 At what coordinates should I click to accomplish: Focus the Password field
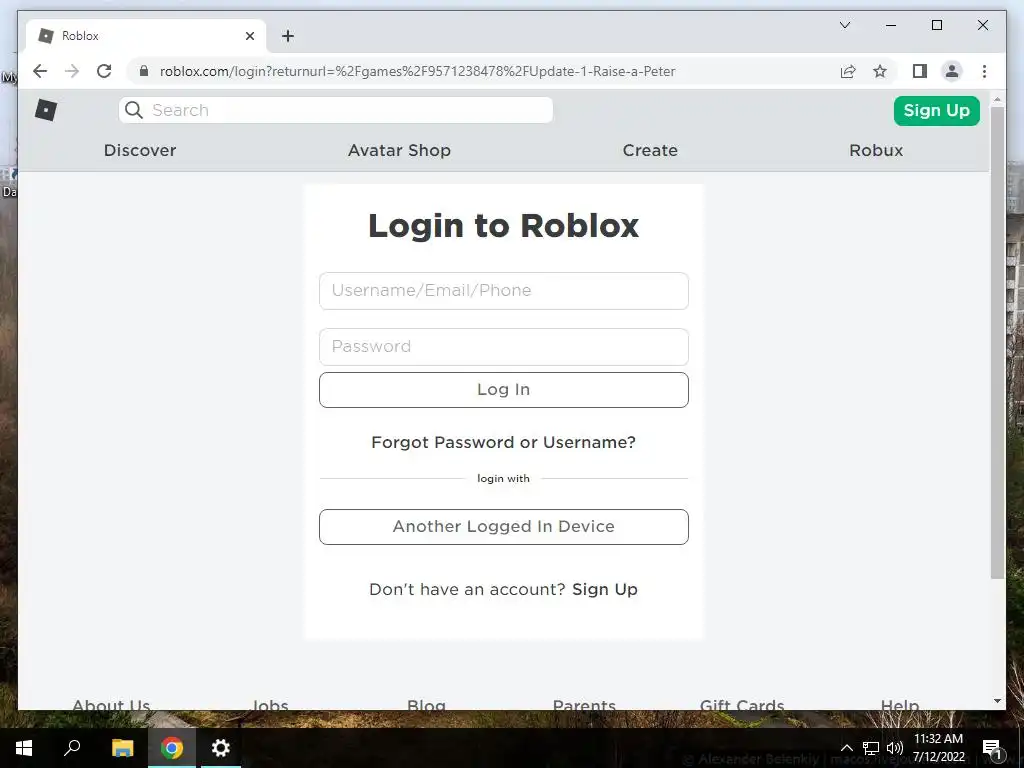coord(504,347)
